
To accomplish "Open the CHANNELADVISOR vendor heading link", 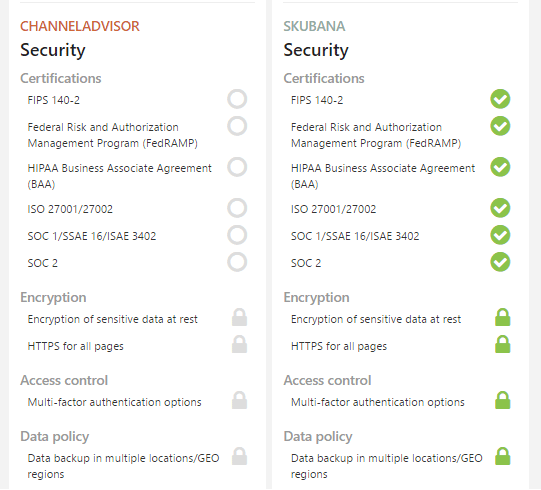I will pos(80,26).
